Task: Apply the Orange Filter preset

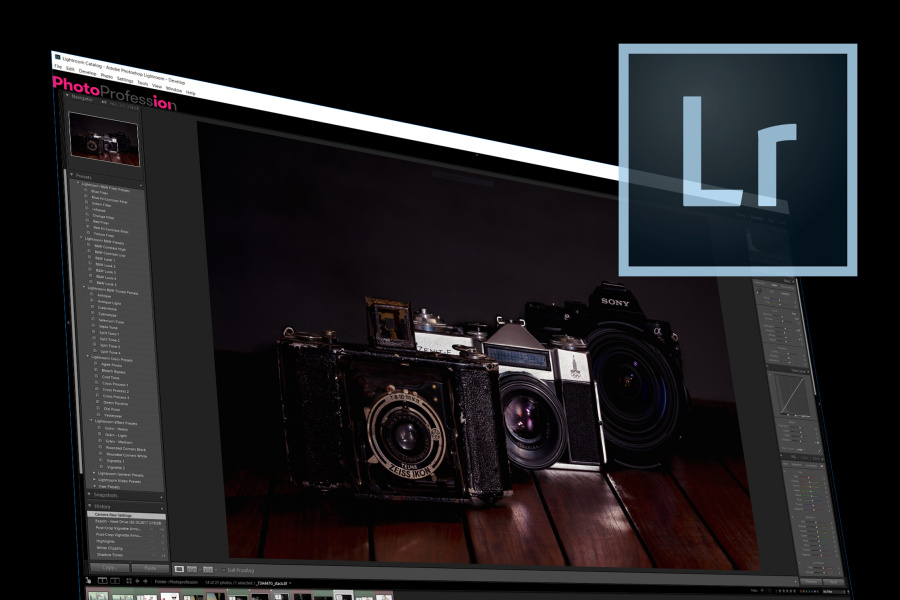Action: coord(103,216)
